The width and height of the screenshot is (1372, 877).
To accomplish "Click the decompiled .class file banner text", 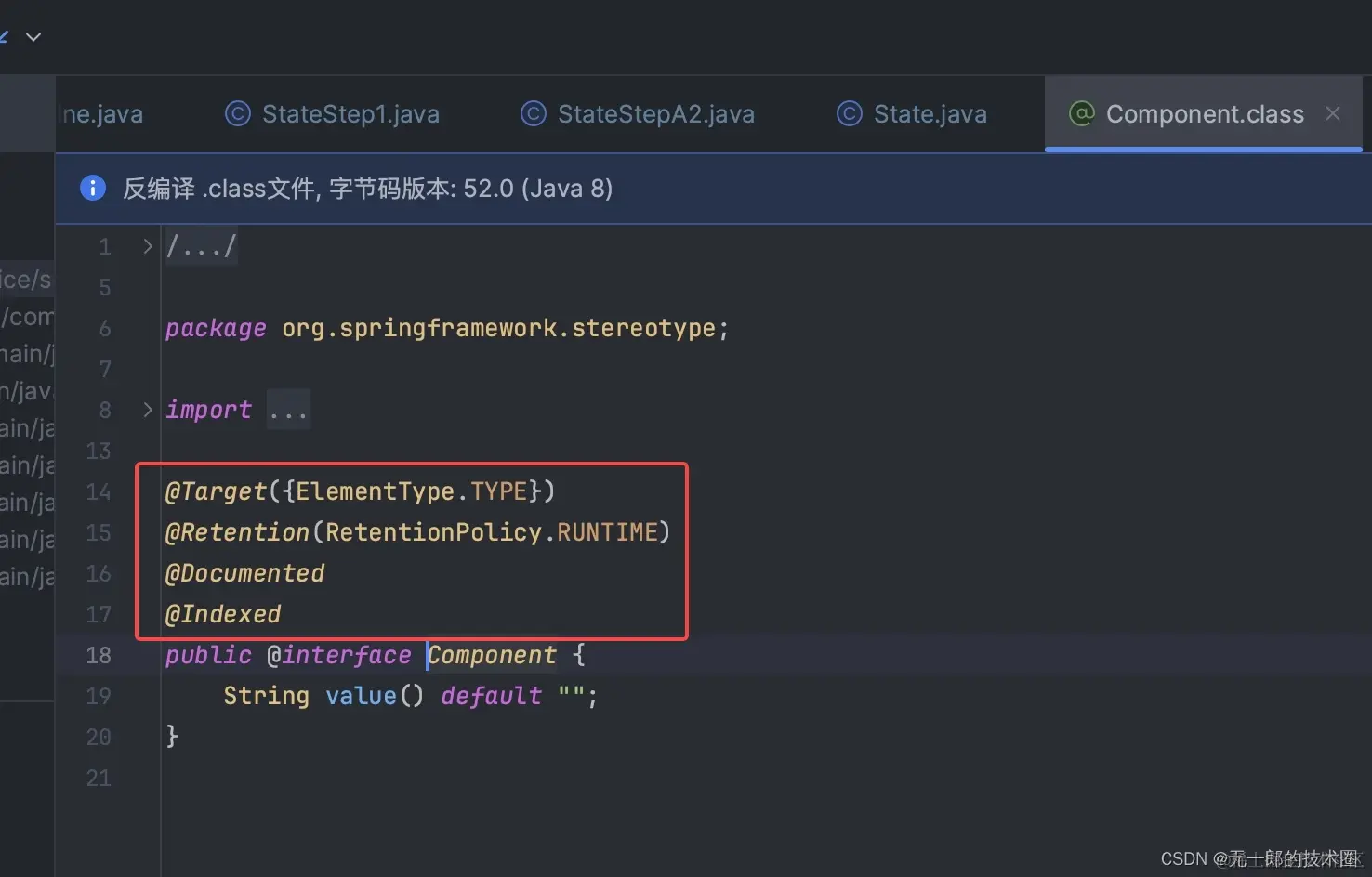I will 368,189.
